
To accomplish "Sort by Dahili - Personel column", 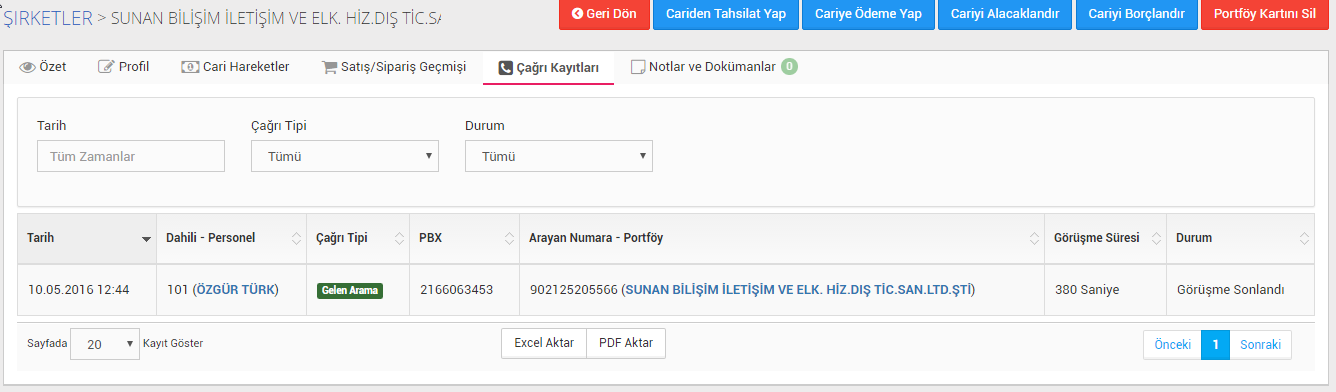I will click(232, 238).
